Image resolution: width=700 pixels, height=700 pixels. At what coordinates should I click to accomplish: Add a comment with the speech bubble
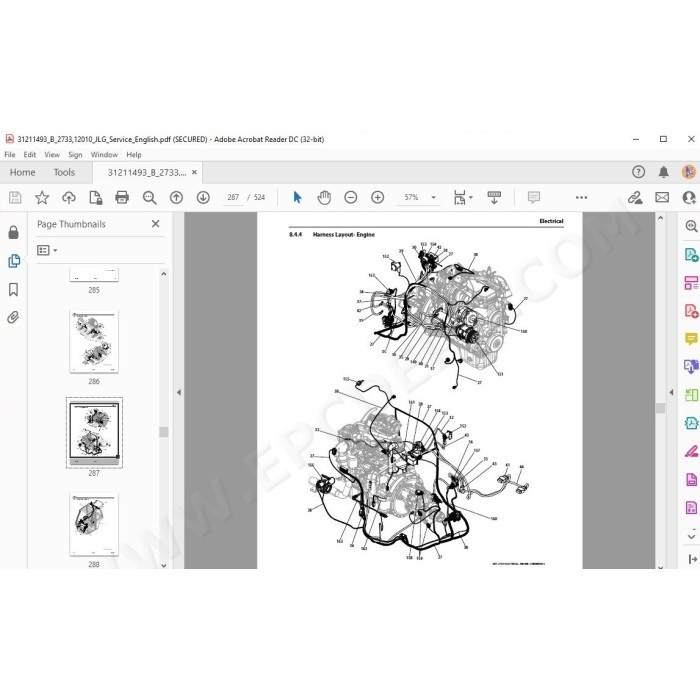coord(534,197)
